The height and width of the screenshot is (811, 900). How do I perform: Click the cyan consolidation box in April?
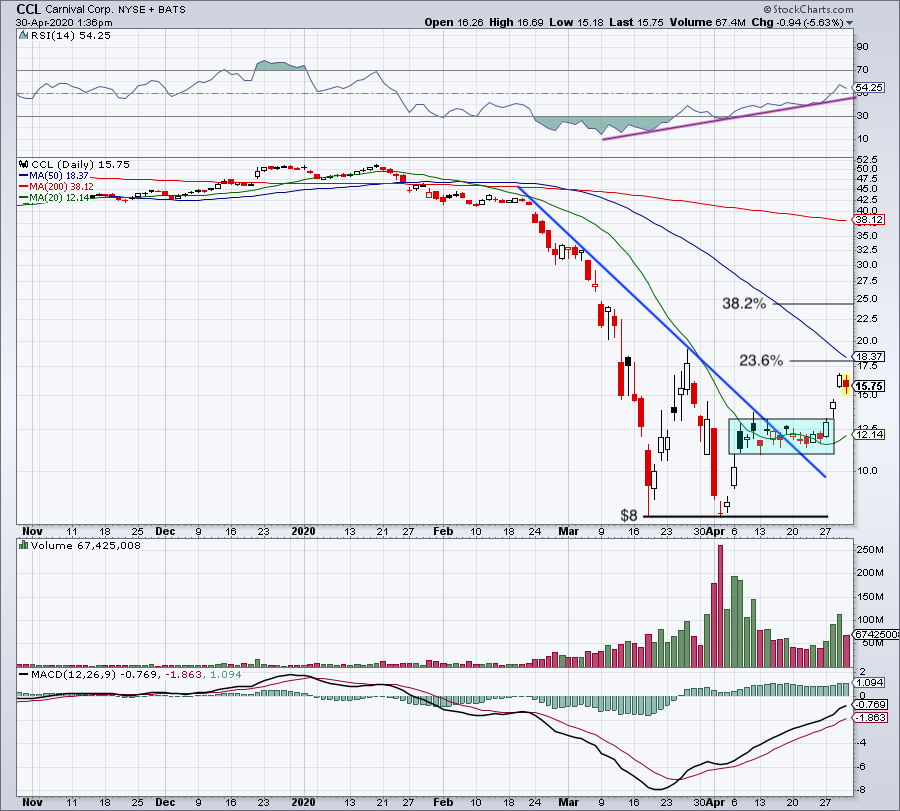click(x=781, y=436)
